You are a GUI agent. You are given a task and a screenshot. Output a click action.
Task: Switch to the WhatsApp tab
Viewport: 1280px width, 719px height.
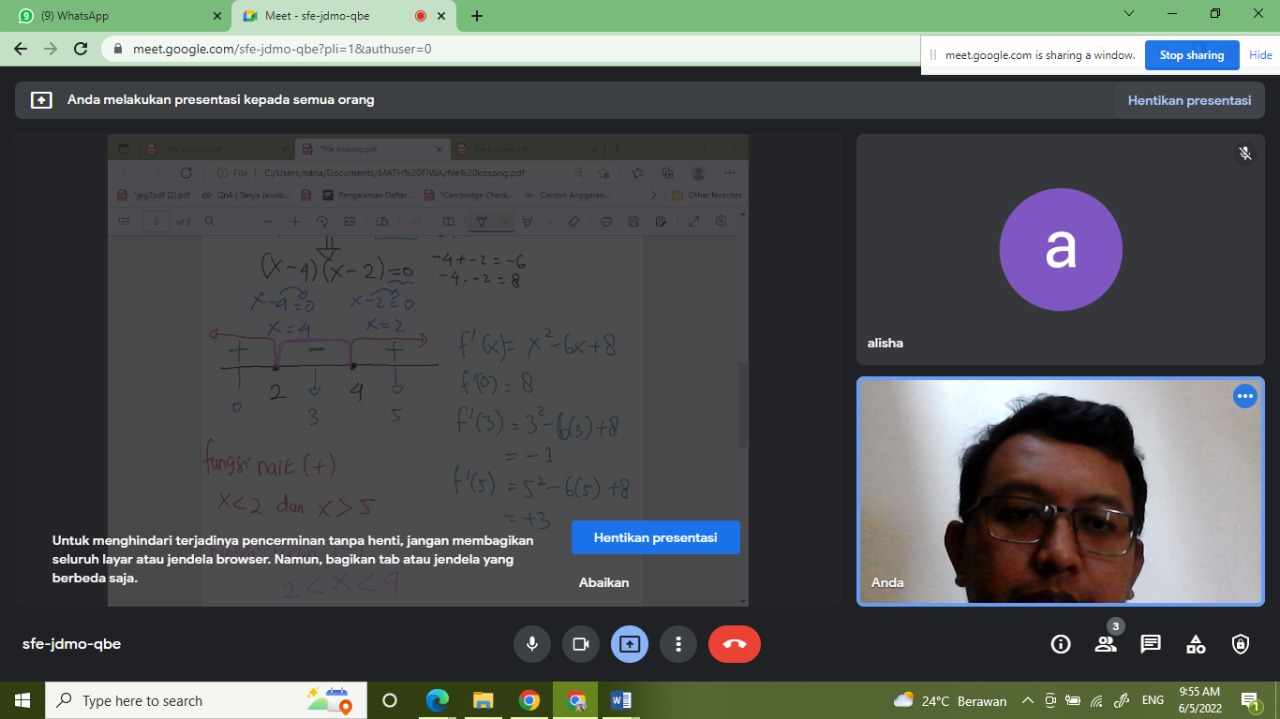(115, 16)
